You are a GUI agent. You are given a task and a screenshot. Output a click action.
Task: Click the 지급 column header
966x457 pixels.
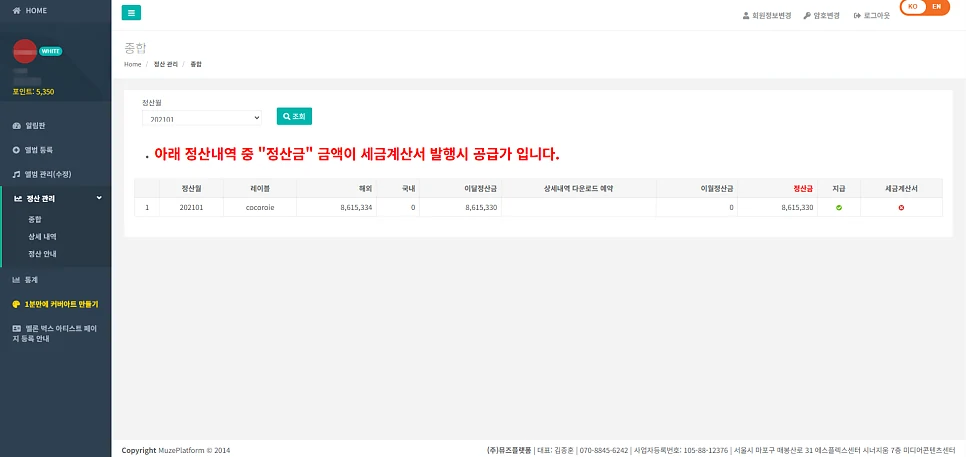click(838, 188)
